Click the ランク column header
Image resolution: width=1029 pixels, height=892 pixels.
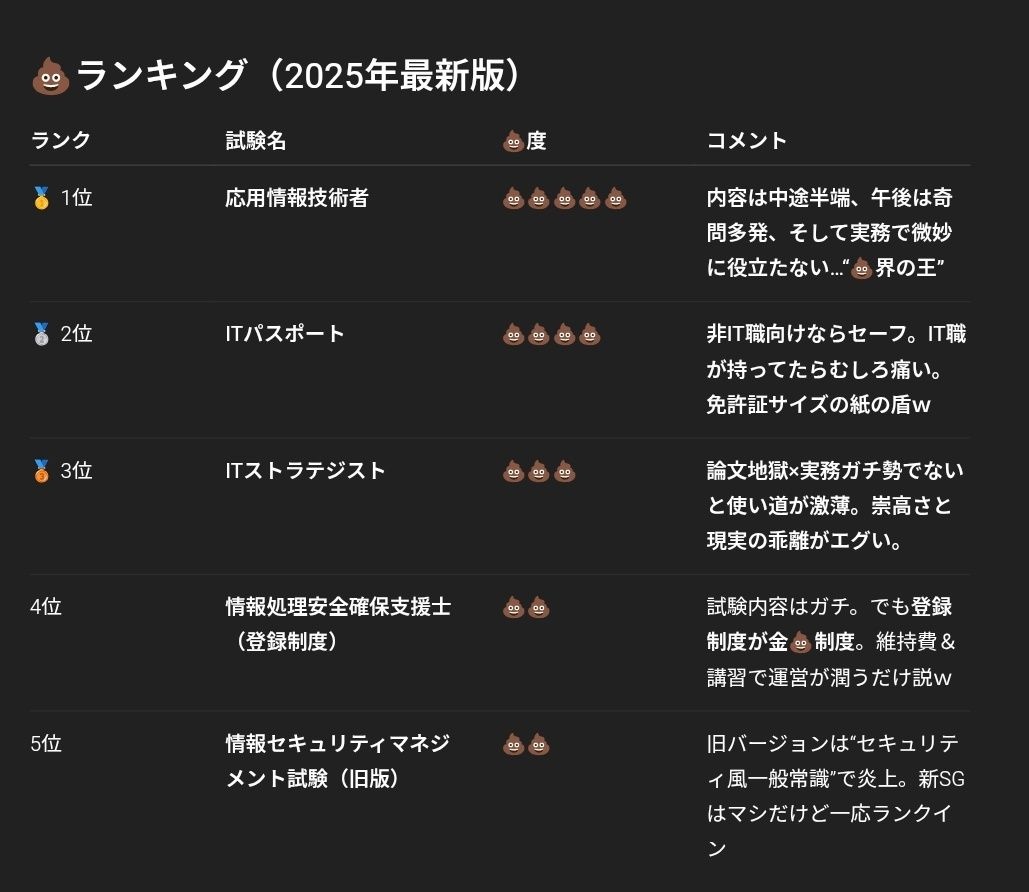61,141
